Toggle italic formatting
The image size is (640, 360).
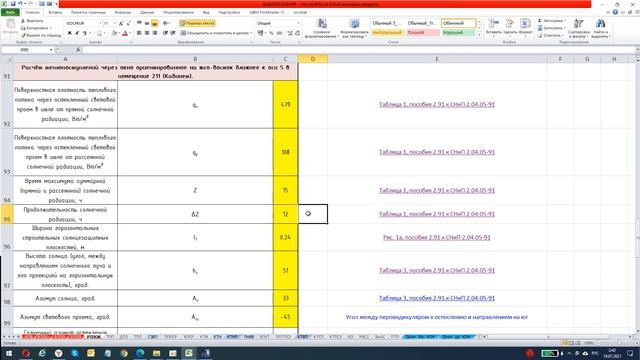(x=77, y=33)
